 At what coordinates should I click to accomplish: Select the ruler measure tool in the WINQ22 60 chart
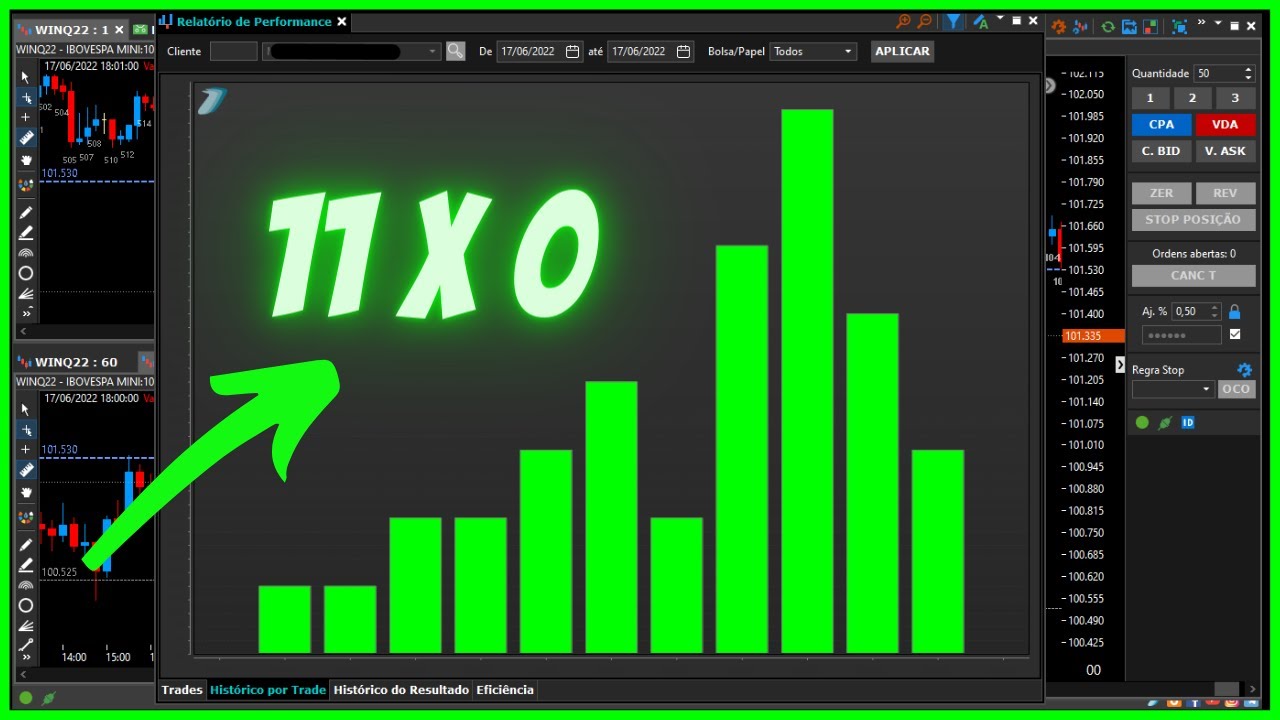(26, 470)
